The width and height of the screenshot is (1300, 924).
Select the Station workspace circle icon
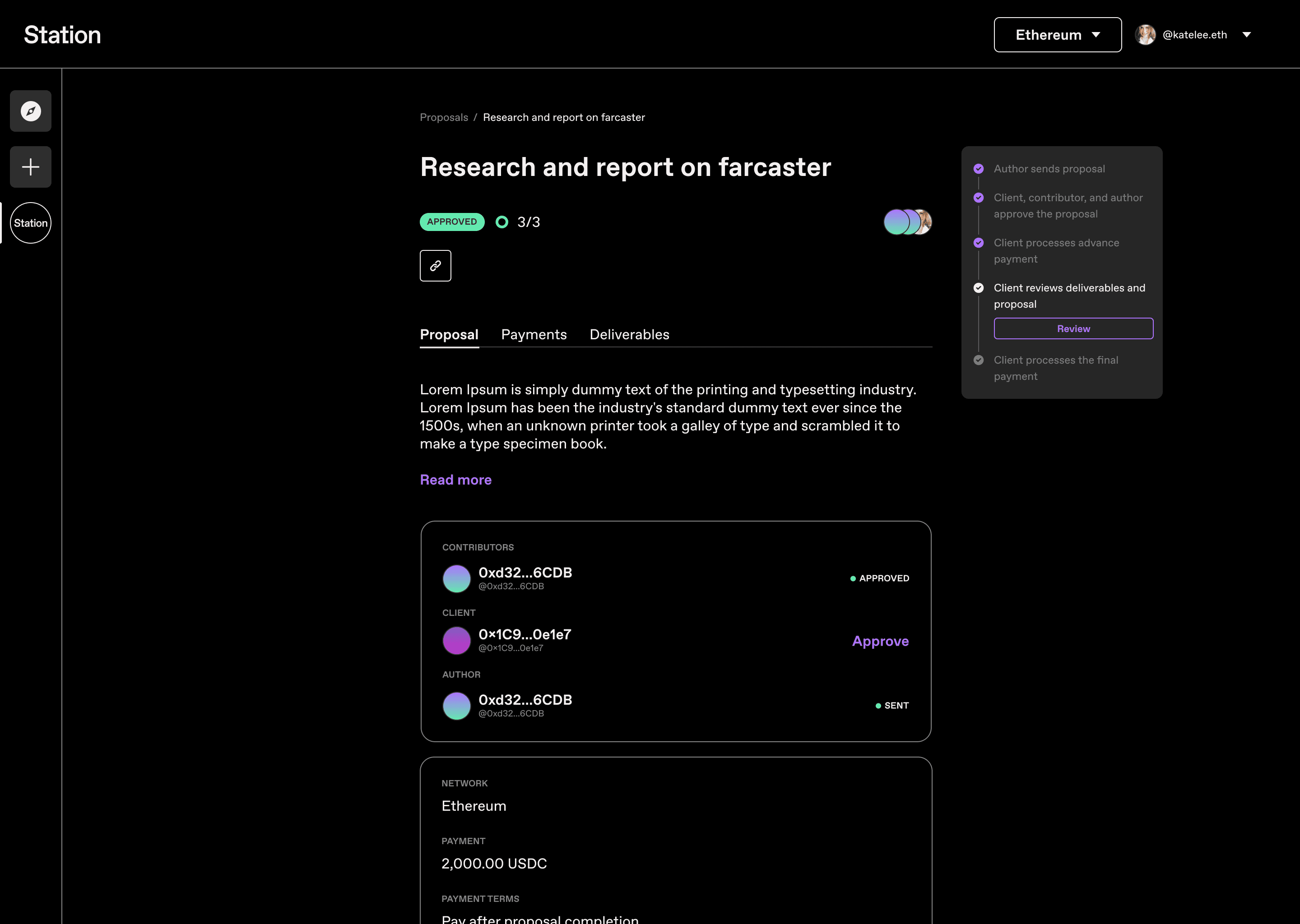click(x=31, y=223)
